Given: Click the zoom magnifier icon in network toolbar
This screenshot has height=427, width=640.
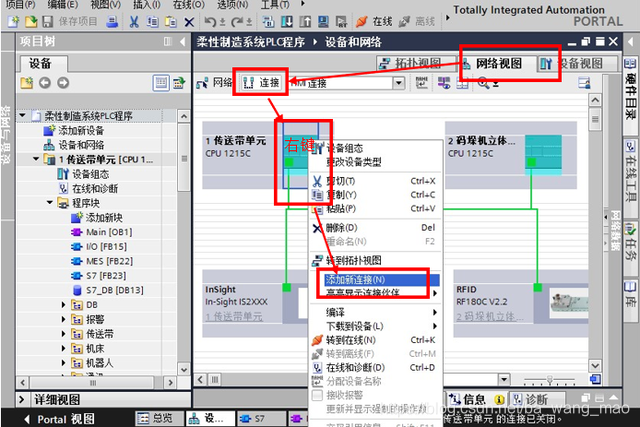Looking at the screenshot, I should 484,83.
